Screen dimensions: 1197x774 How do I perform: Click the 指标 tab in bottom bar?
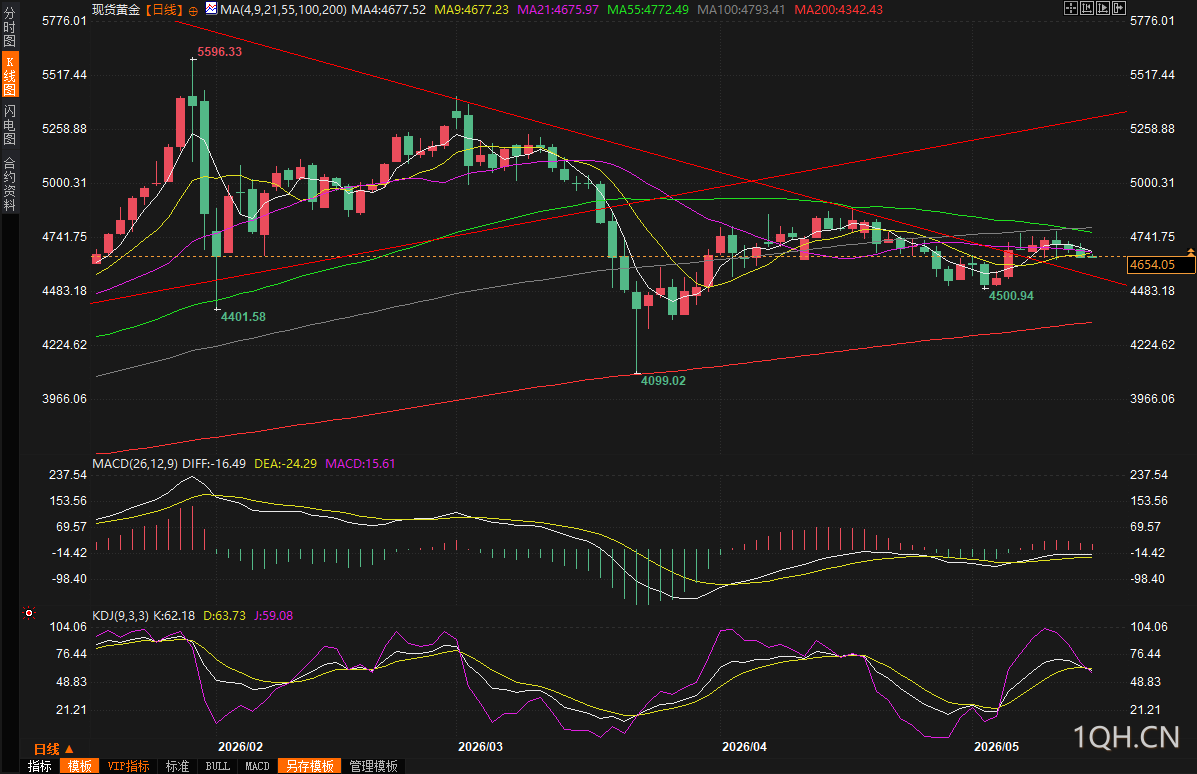[x=40, y=766]
